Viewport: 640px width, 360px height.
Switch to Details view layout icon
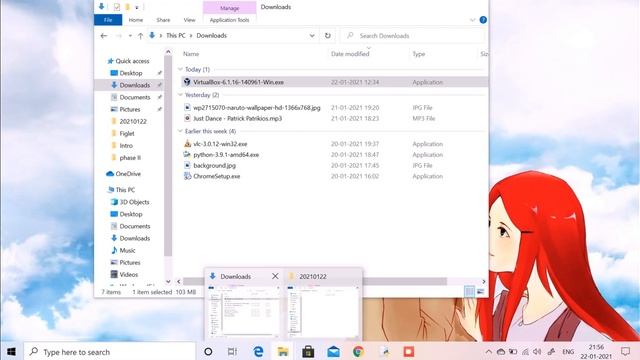pos(469,291)
